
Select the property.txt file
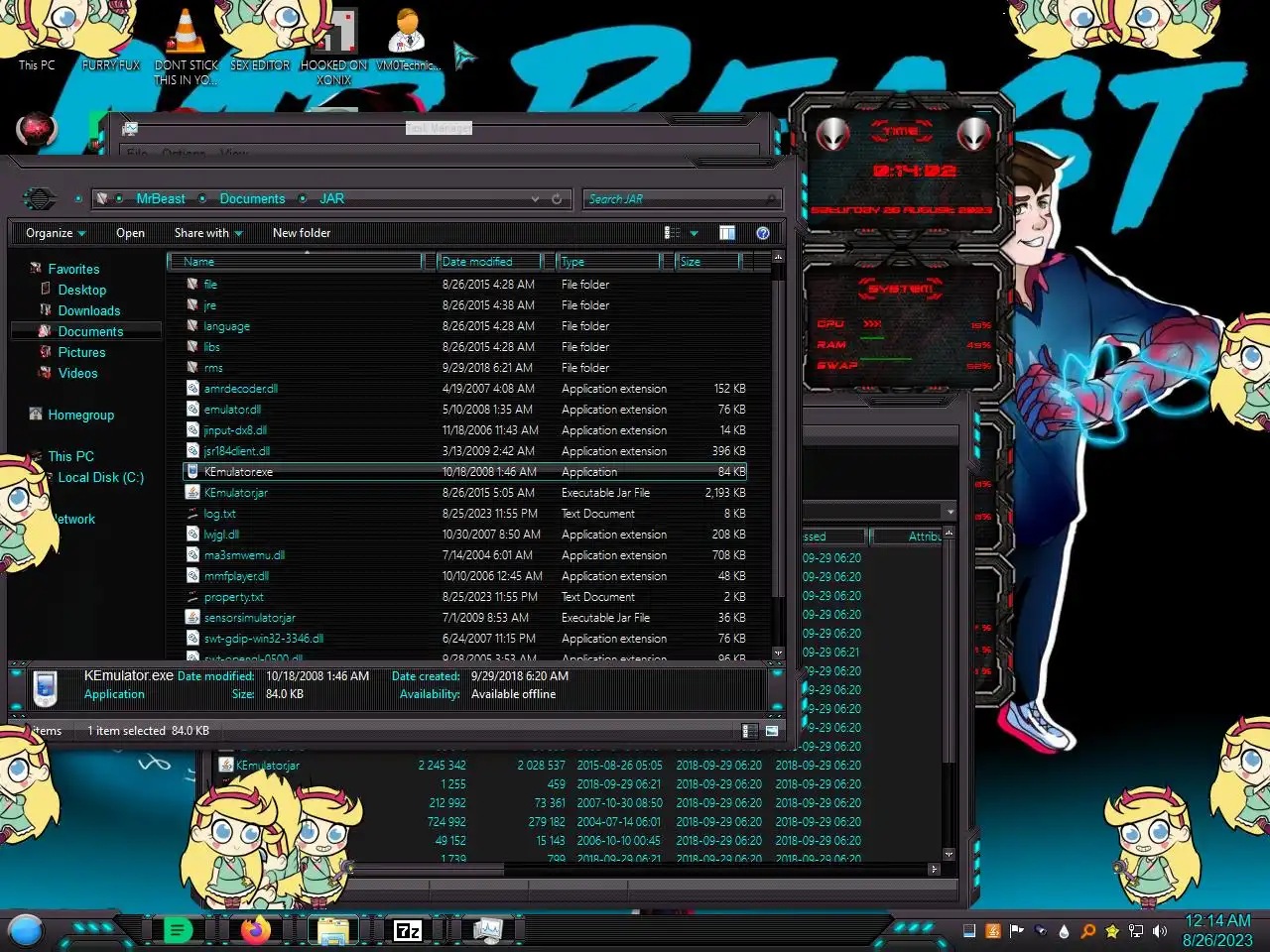(466, 597)
